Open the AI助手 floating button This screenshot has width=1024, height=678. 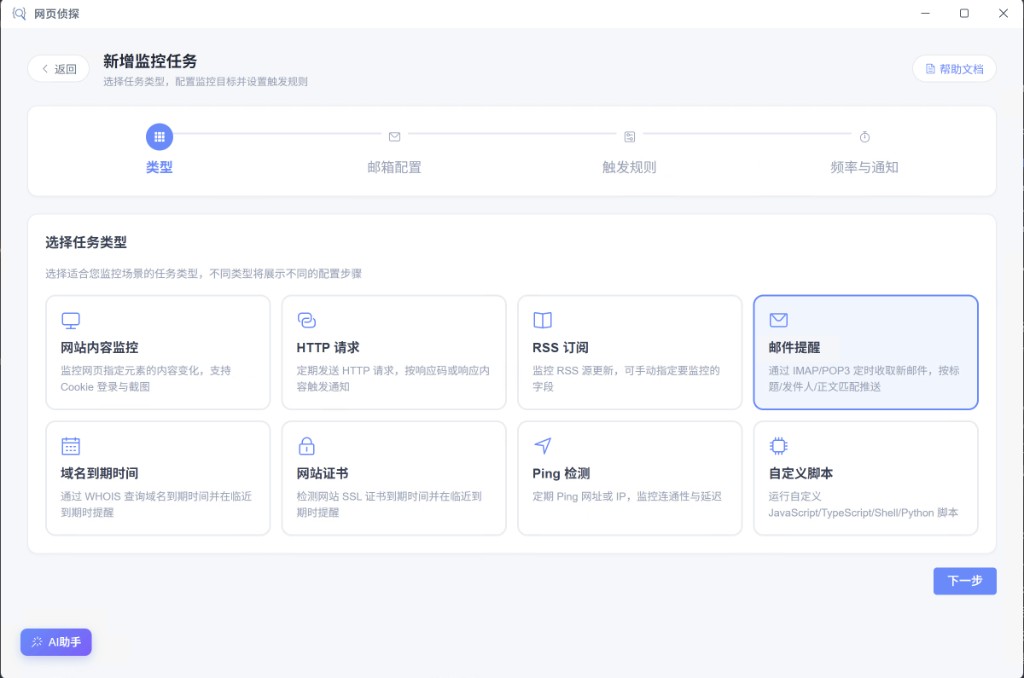click(56, 642)
